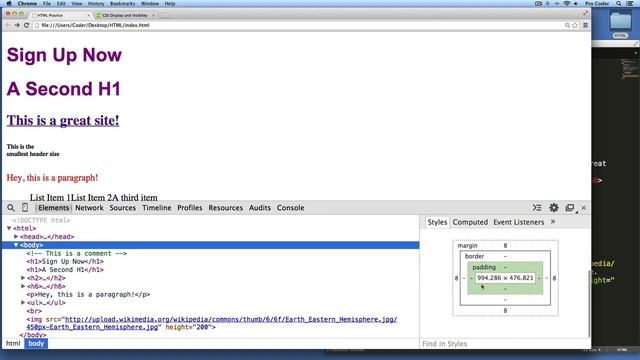Open the Help menu
The width and height of the screenshot is (640, 360).
pyautogui.click(x=170, y=3)
